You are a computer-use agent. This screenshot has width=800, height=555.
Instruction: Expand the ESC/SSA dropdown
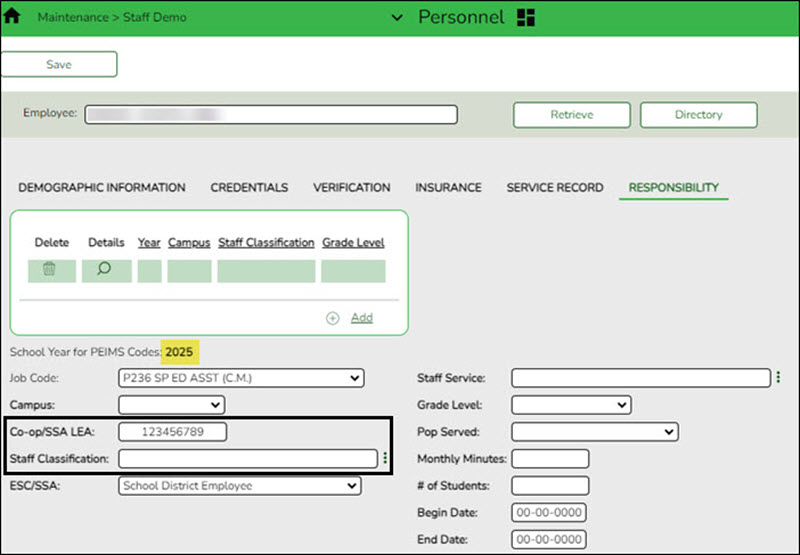239,485
